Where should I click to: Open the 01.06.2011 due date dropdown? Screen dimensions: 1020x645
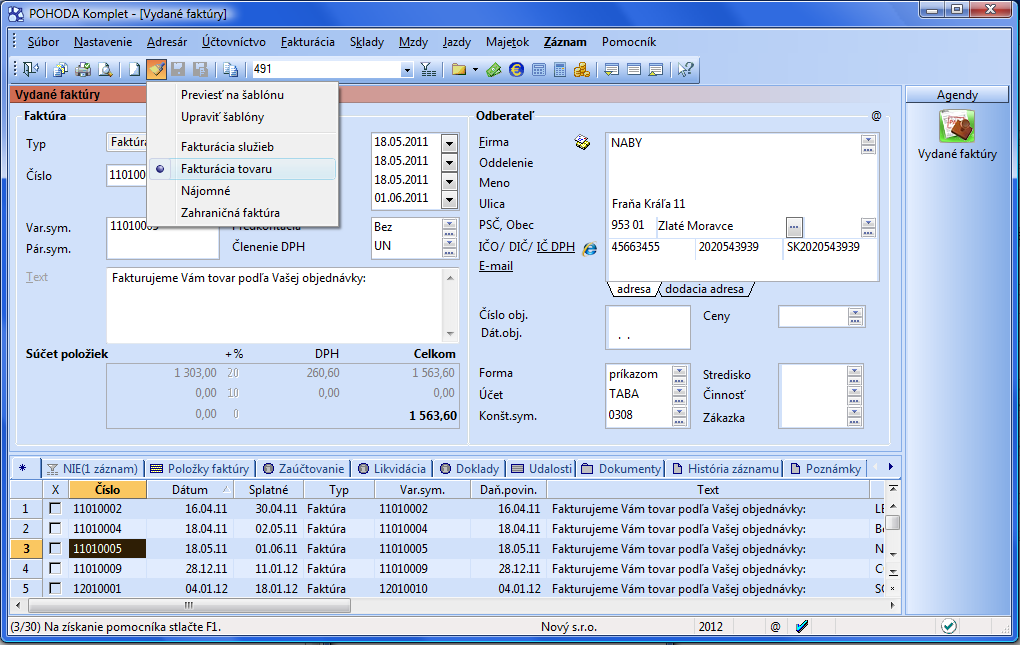450,199
